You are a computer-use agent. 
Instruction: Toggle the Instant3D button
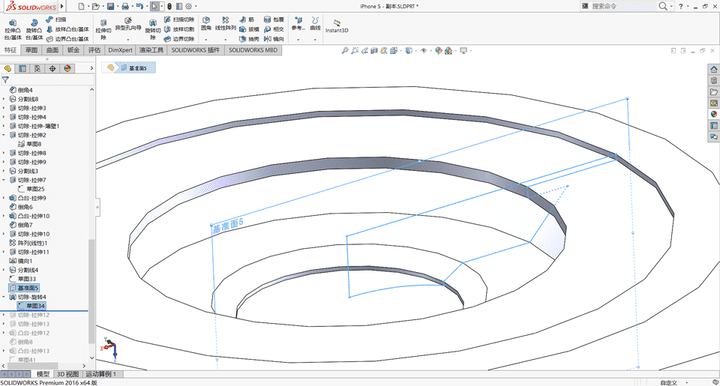coord(337,26)
